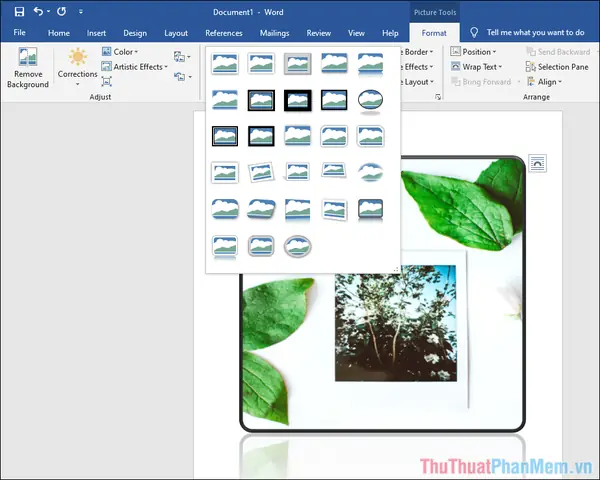Click Remove Background button
The width and height of the screenshot is (600, 480).
(28, 68)
